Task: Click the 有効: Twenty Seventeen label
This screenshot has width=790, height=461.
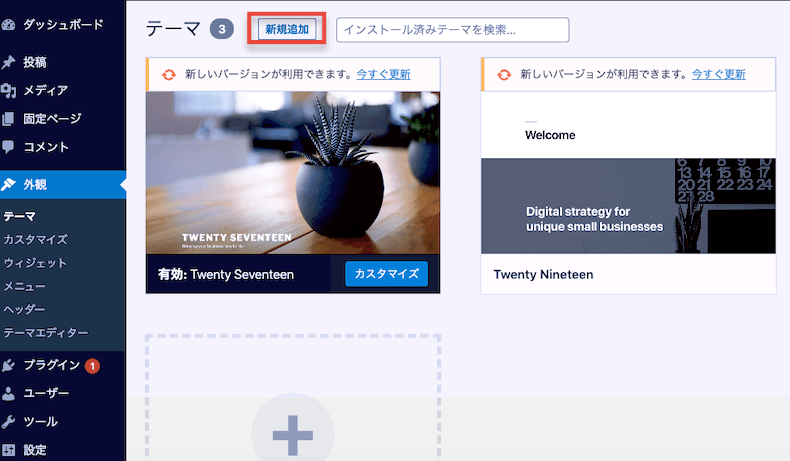Action: point(226,275)
